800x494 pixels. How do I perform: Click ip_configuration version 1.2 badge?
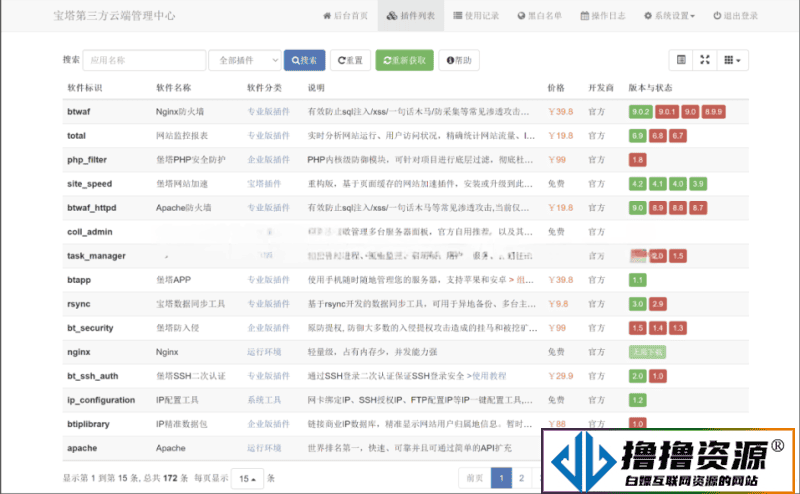638,400
